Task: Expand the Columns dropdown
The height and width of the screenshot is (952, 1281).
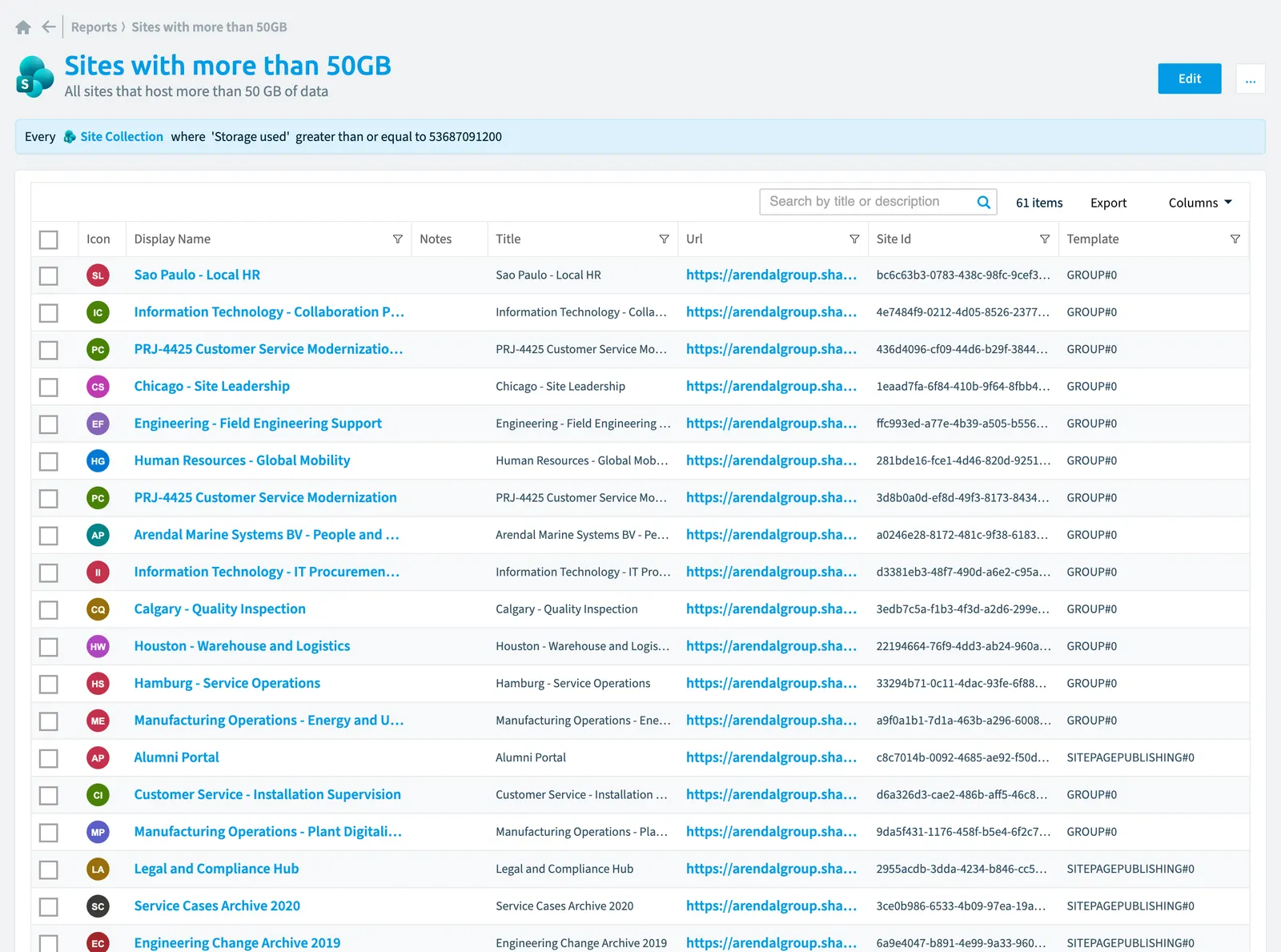Action: point(1200,203)
